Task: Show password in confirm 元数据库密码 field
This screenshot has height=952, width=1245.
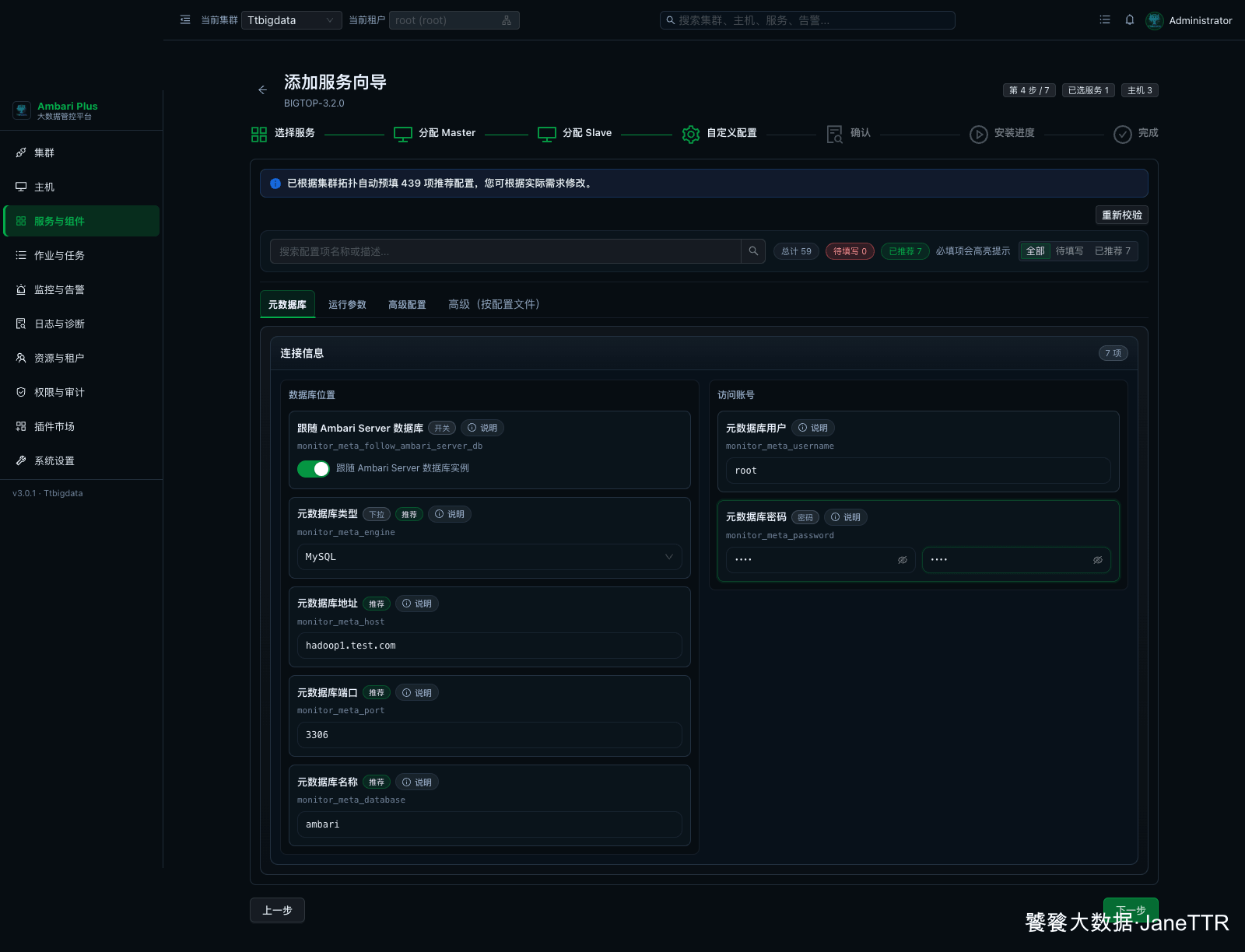Action: pyautogui.click(x=1098, y=560)
